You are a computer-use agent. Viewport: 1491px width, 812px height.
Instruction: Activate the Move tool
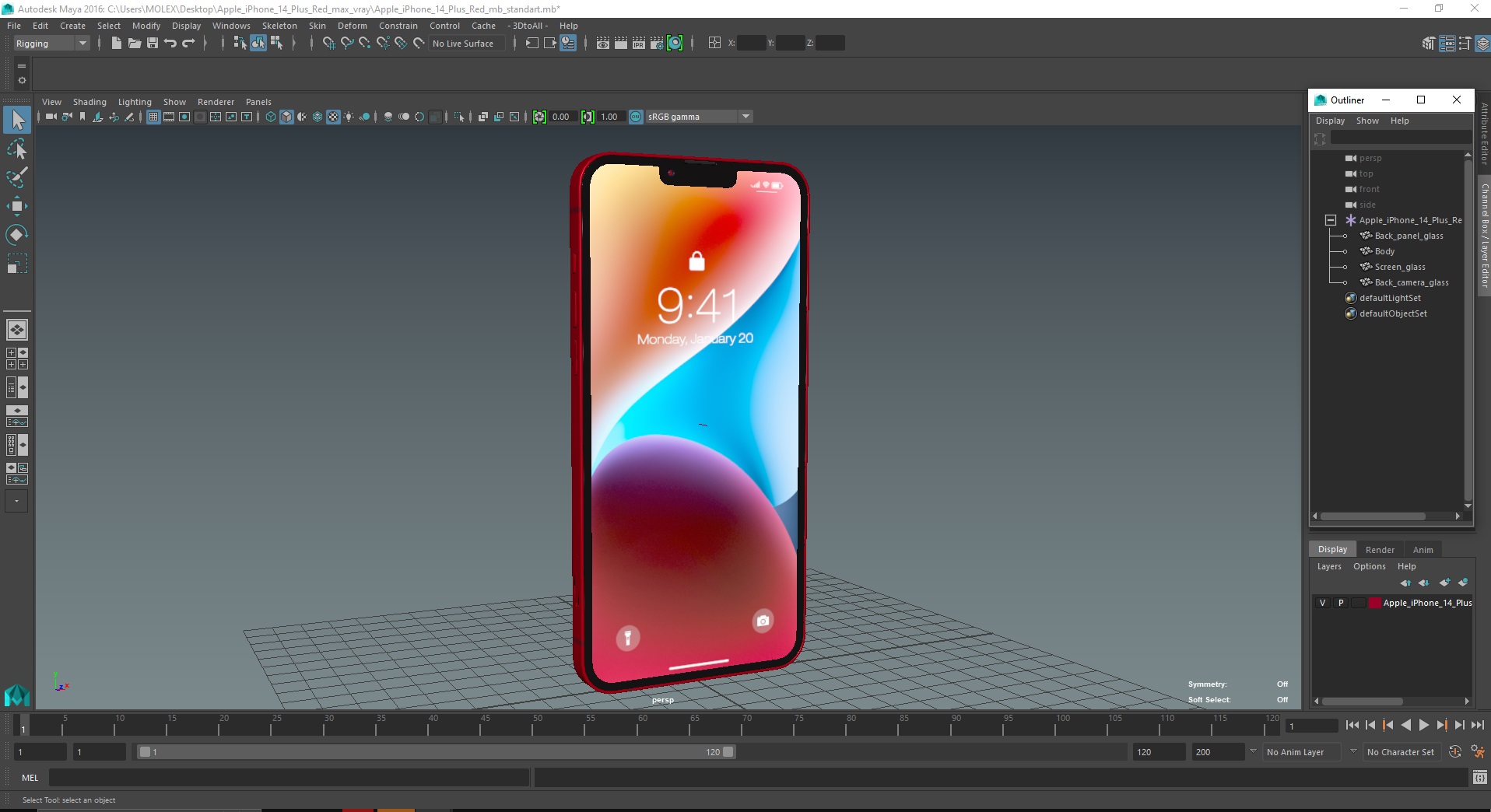click(x=17, y=206)
